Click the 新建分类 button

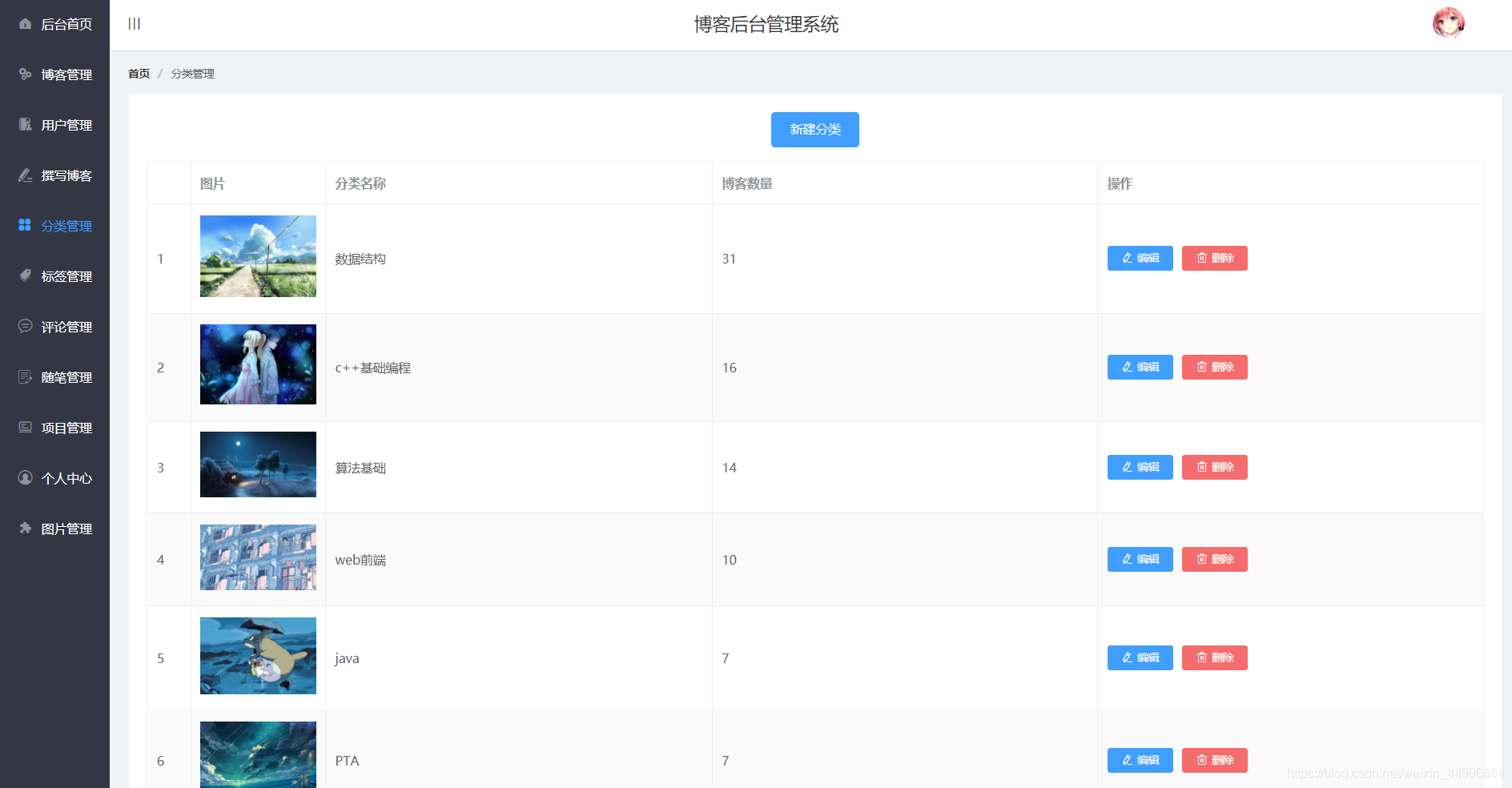(x=814, y=130)
